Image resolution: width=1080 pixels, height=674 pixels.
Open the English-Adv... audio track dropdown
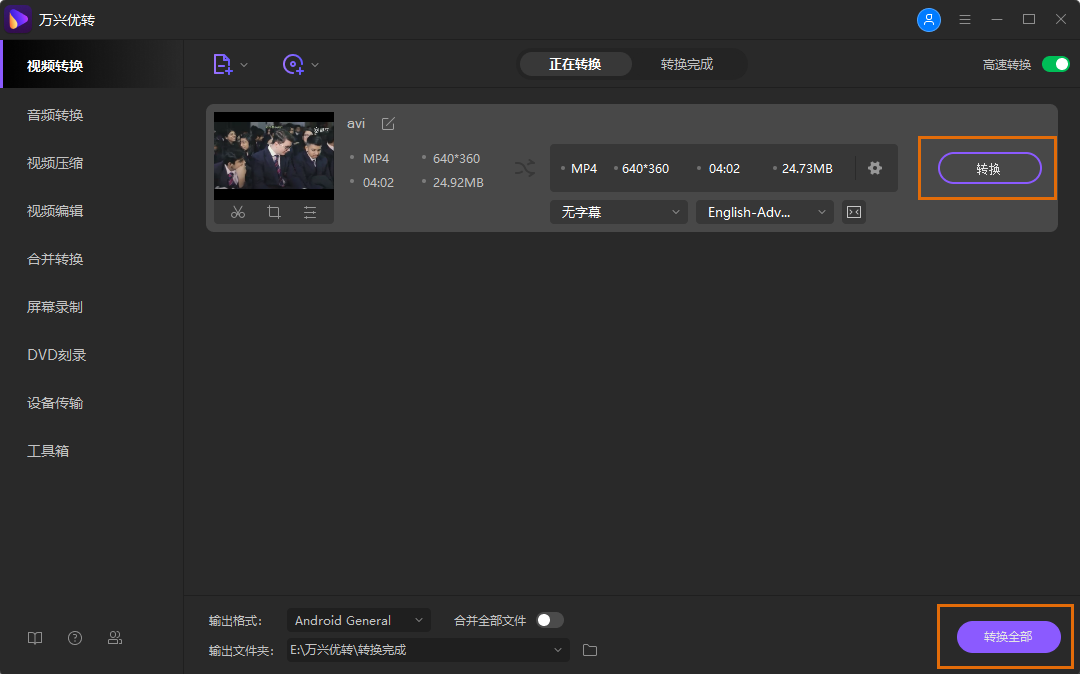[x=765, y=212]
